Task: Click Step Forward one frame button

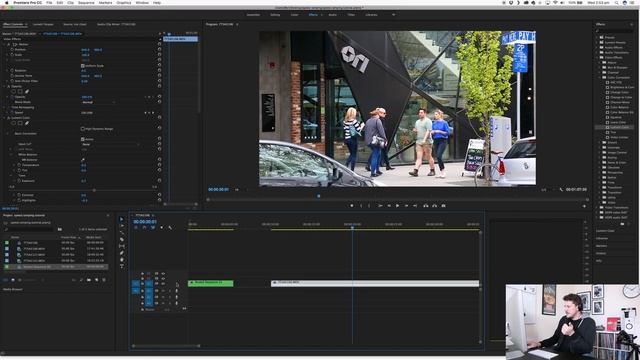Action: coord(406,206)
